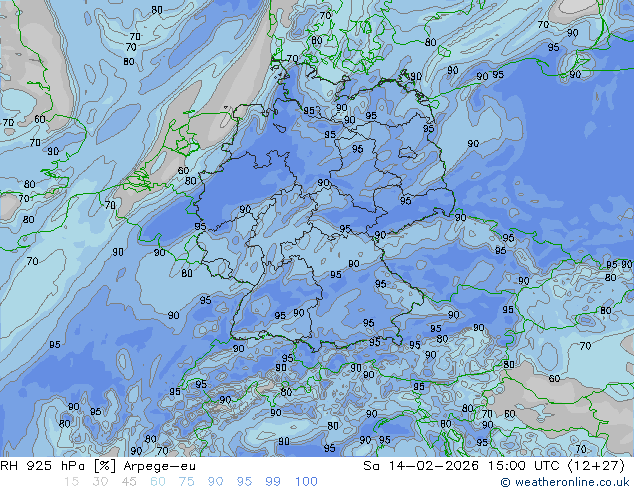This screenshot has height=490, width=634.
Task: Select the 'RH 925 hPa [%]' title text
Action: [58, 466]
